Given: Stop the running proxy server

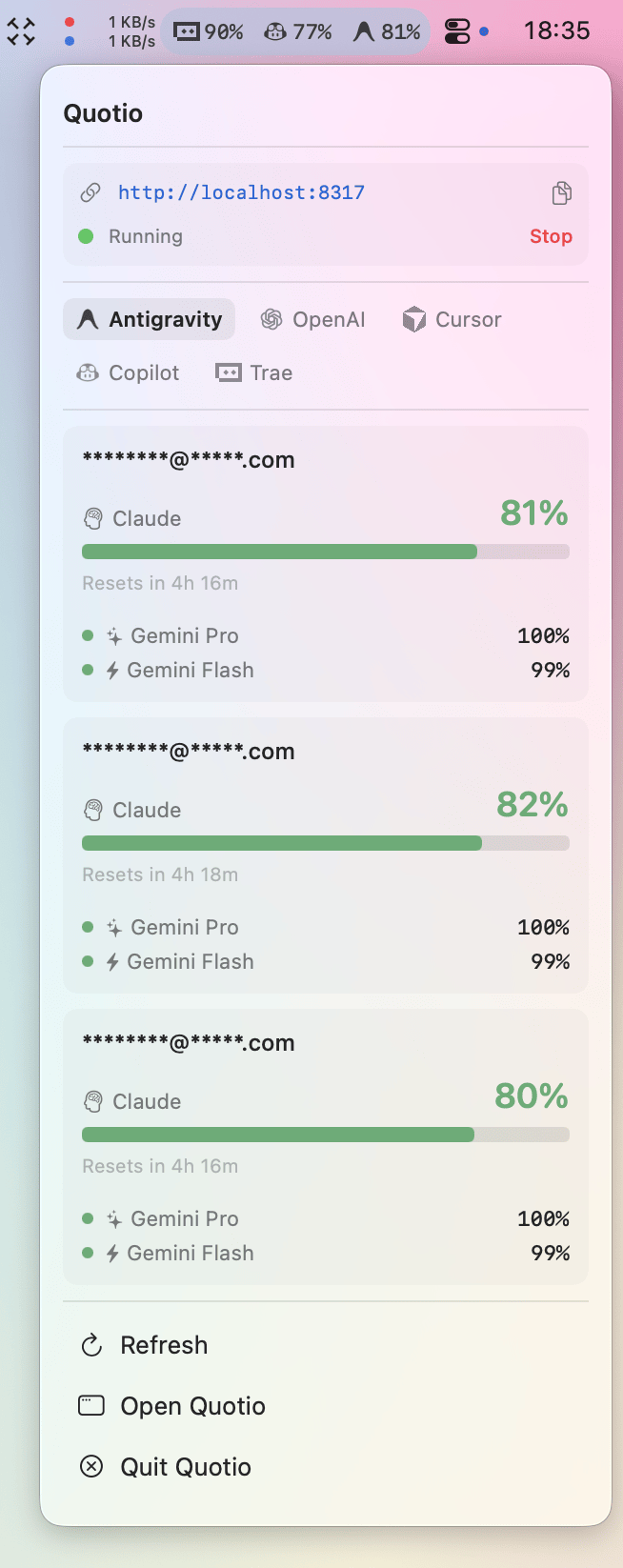Looking at the screenshot, I should (x=551, y=236).
